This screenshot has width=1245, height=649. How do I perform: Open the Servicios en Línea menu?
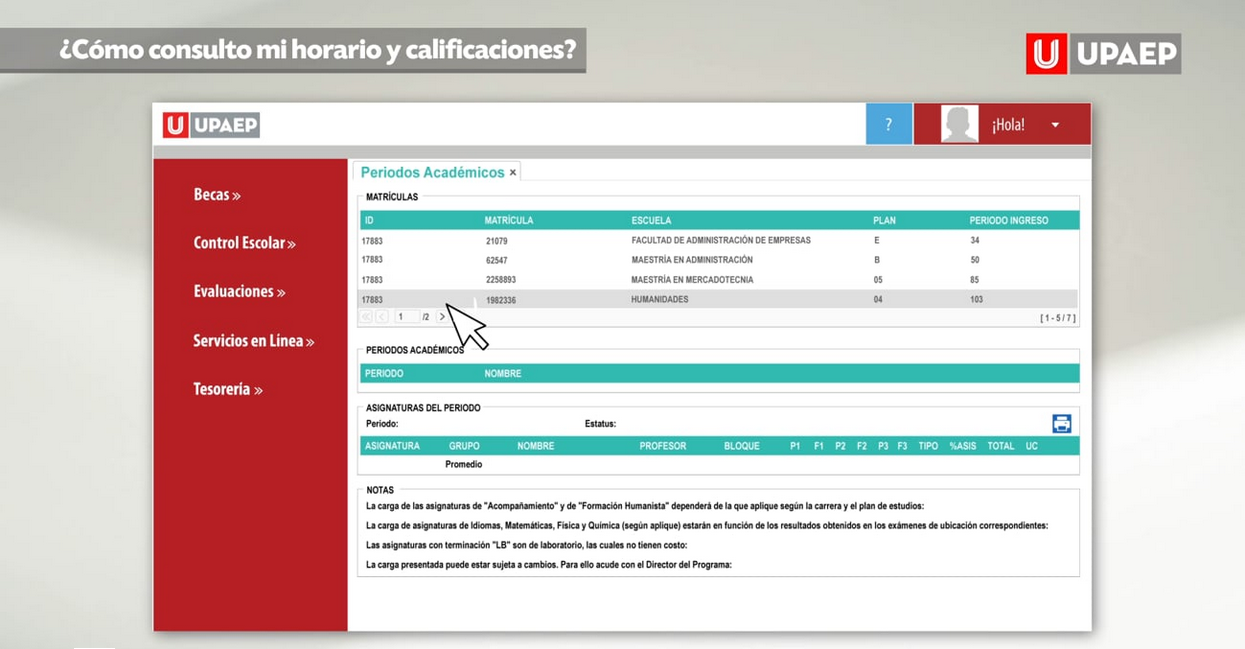(253, 341)
